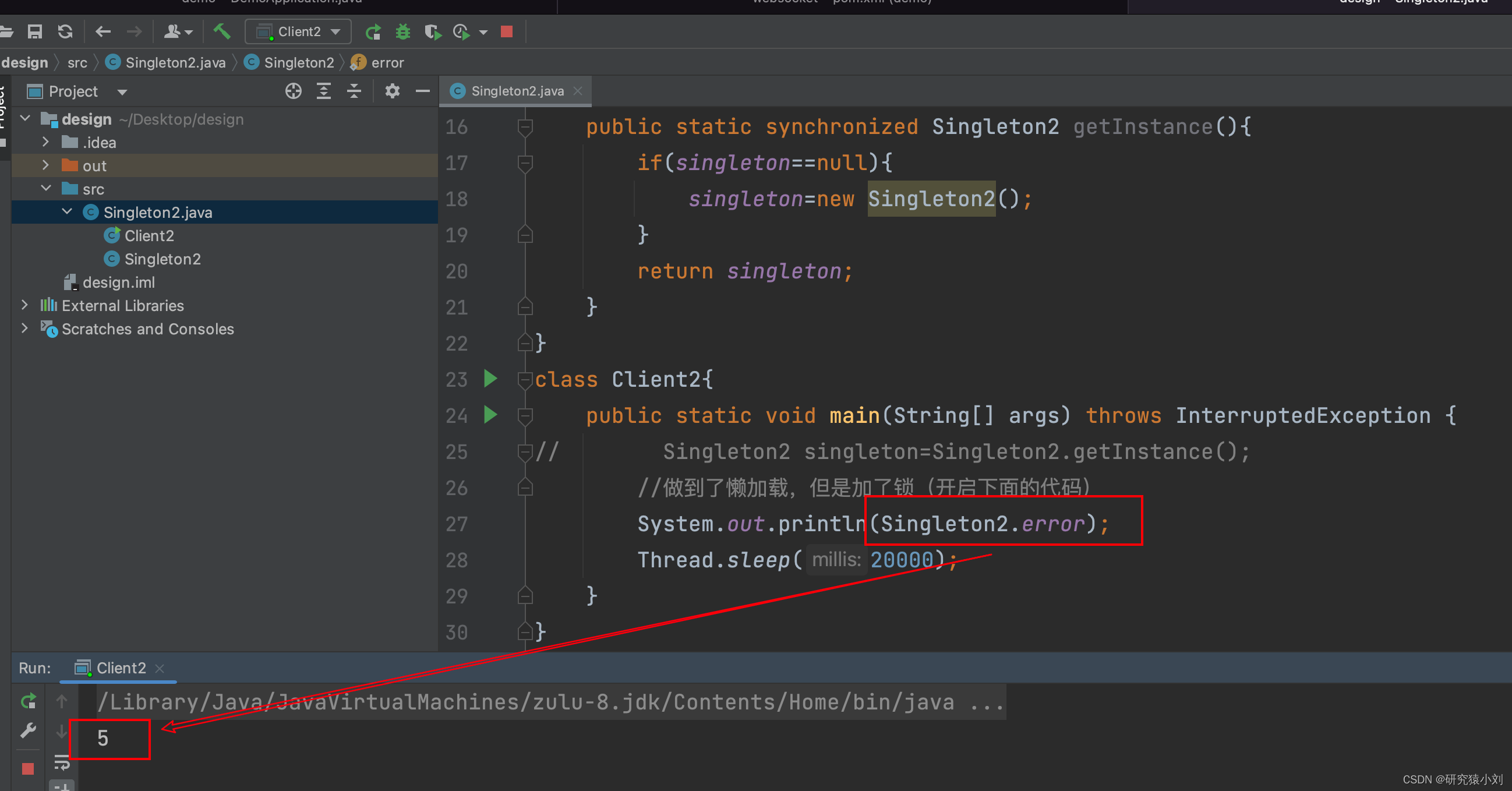Open the user profile dropdown icon
This screenshot has width=1512, height=791.
(x=178, y=31)
